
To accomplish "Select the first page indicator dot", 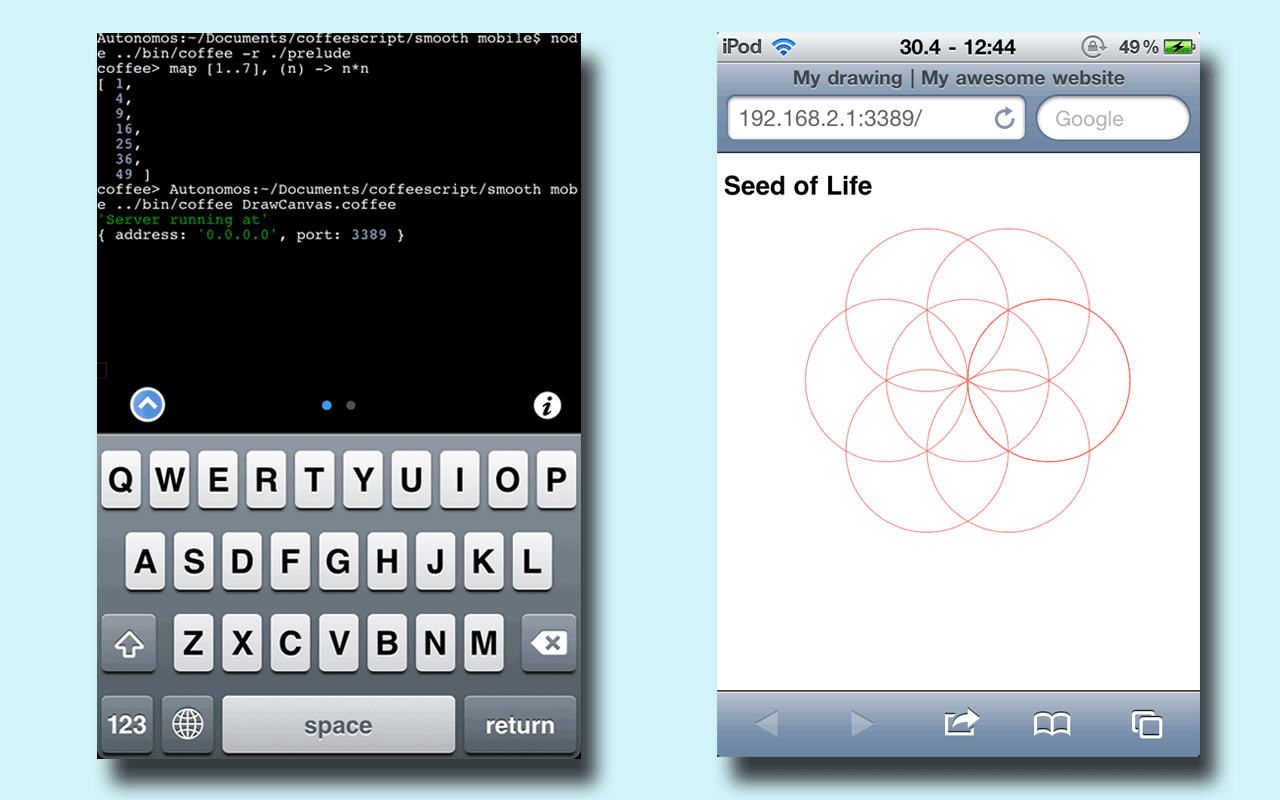I will [x=327, y=405].
